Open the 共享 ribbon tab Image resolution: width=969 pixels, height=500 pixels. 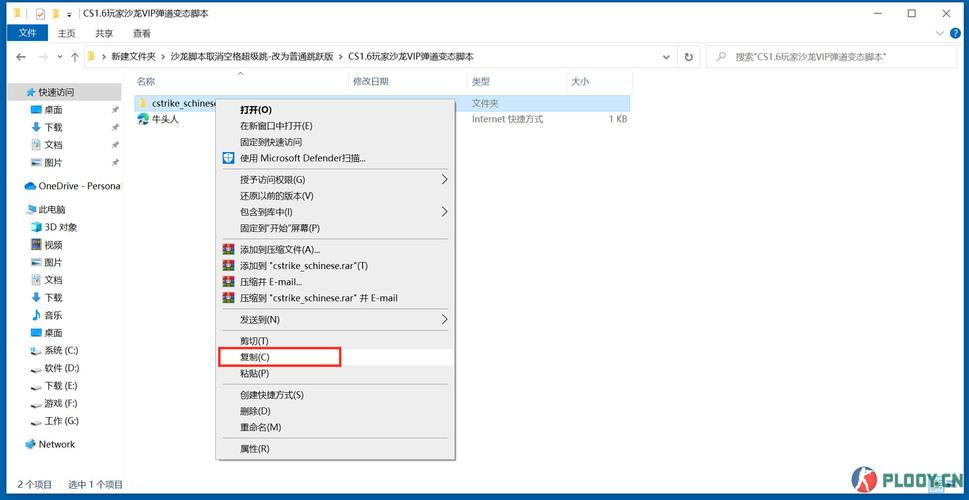click(x=104, y=33)
